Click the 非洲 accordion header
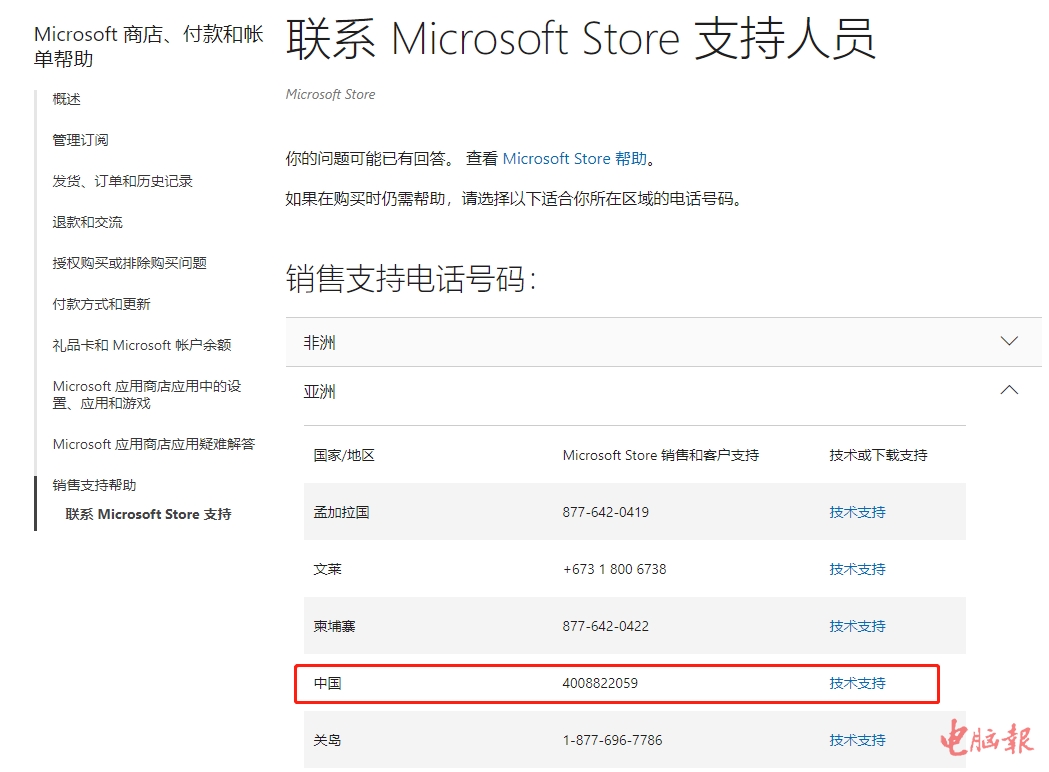The height and width of the screenshot is (772, 1049). point(320,343)
